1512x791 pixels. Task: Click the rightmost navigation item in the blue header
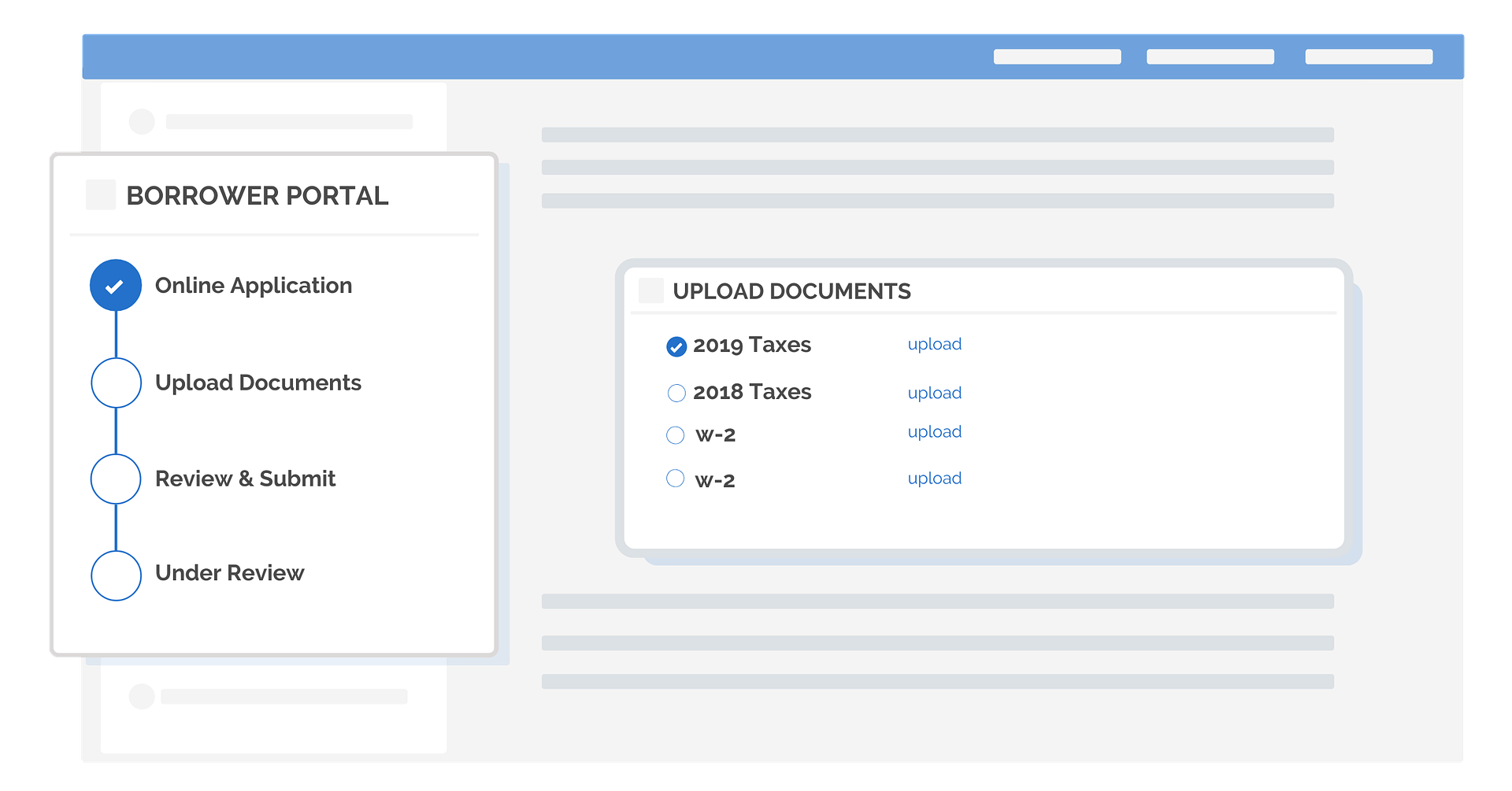coord(1369,57)
